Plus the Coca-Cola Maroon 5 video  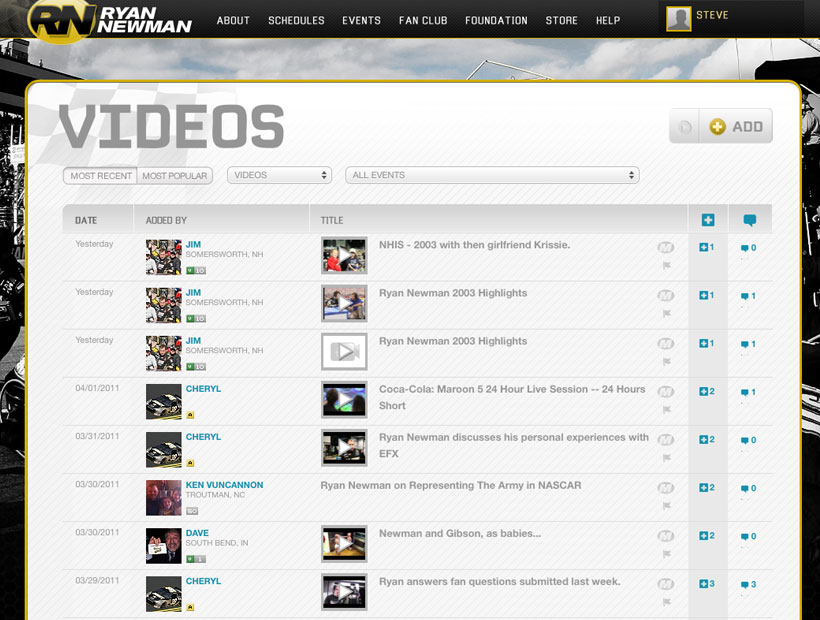tap(707, 392)
